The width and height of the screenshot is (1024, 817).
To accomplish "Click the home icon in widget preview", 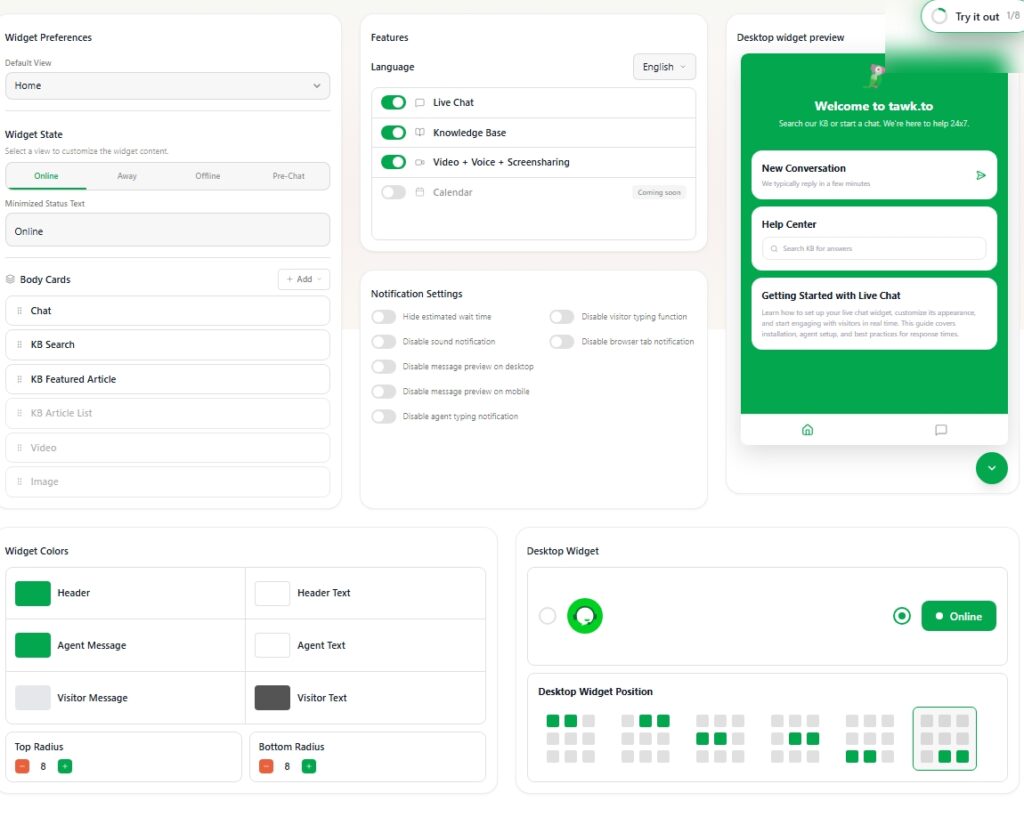I will click(807, 430).
